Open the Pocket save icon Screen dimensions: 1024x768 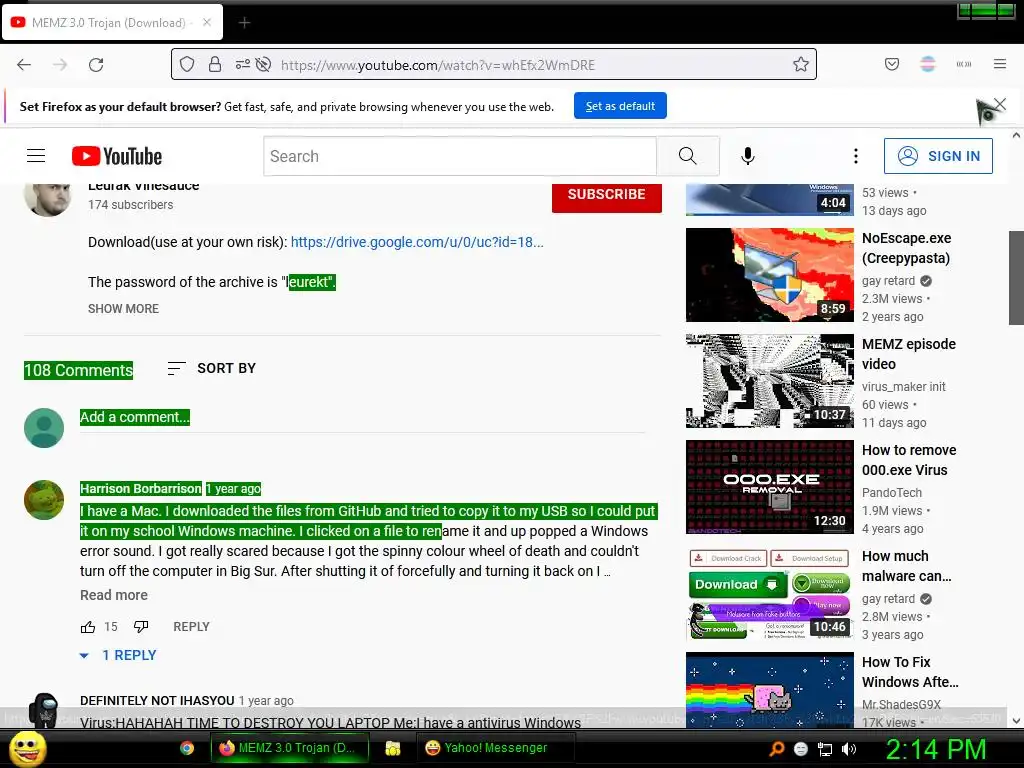[892, 64]
